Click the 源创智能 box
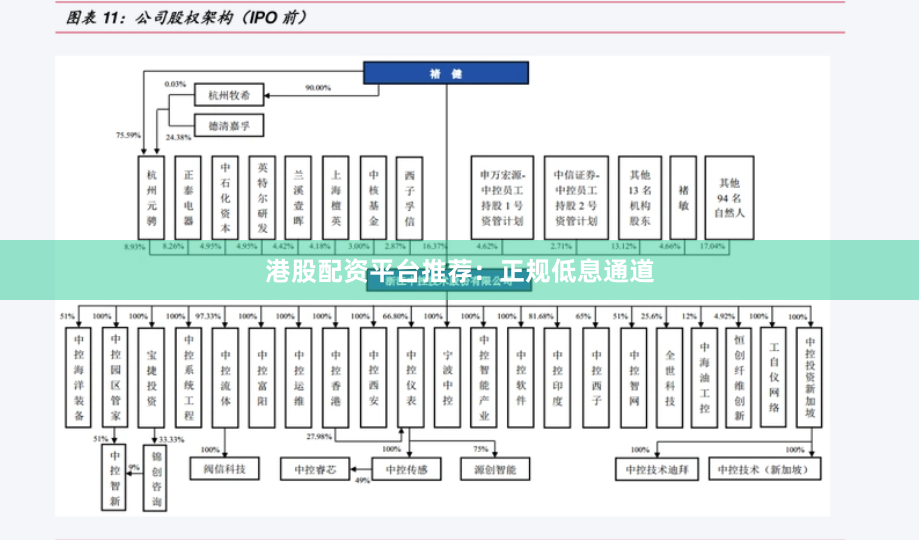919x540 pixels. click(495, 469)
